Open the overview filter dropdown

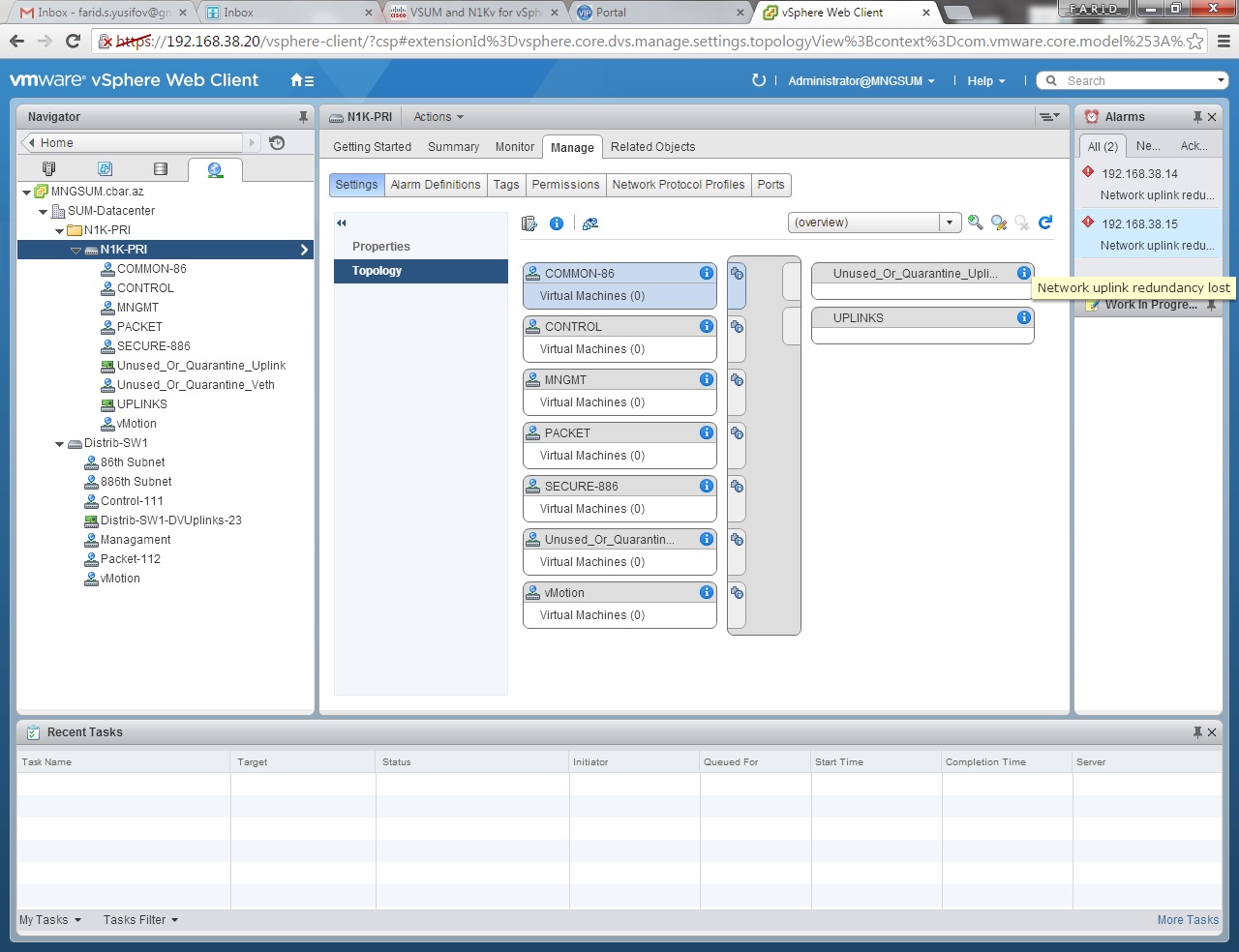click(x=950, y=223)
